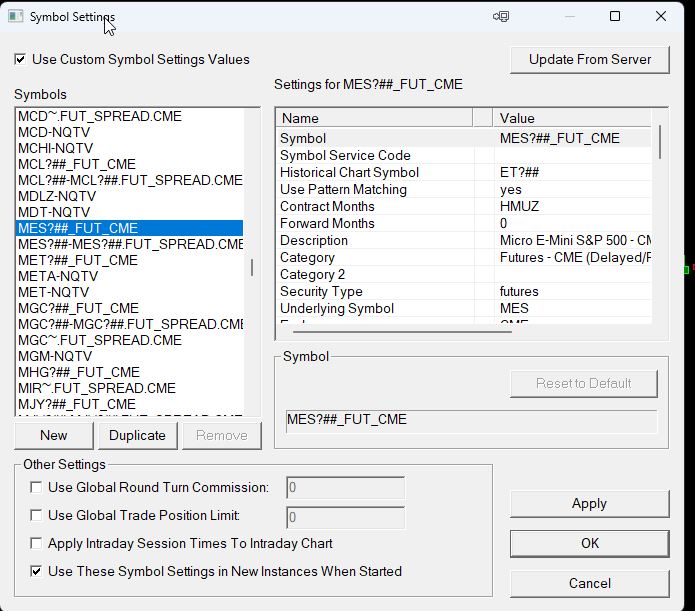Select MGC?##-MGC?##.FUT_SPREAD.CME symbol
Image resolution: width=695 pixels, height=611 pixels.
coord(129,324)
